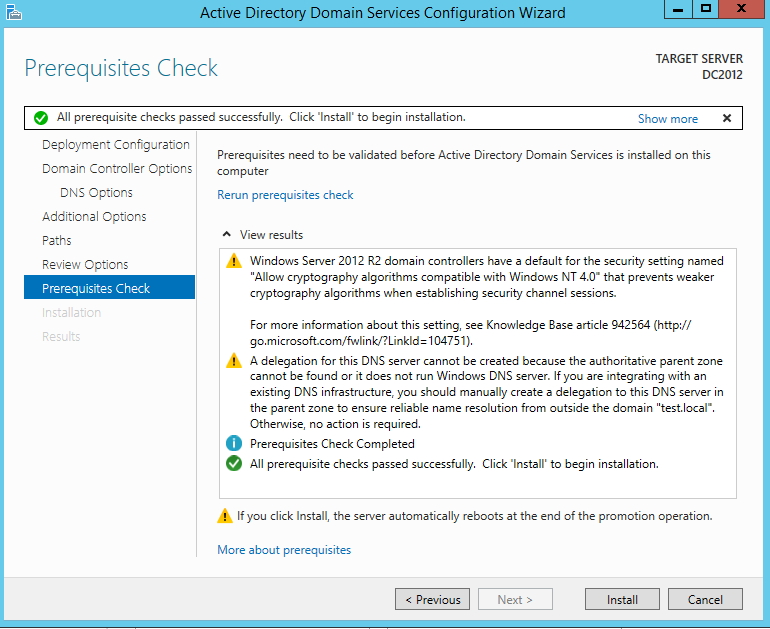Click the wizard app icon in title bar
770x629 pixels.
click(x=14, y=12)
